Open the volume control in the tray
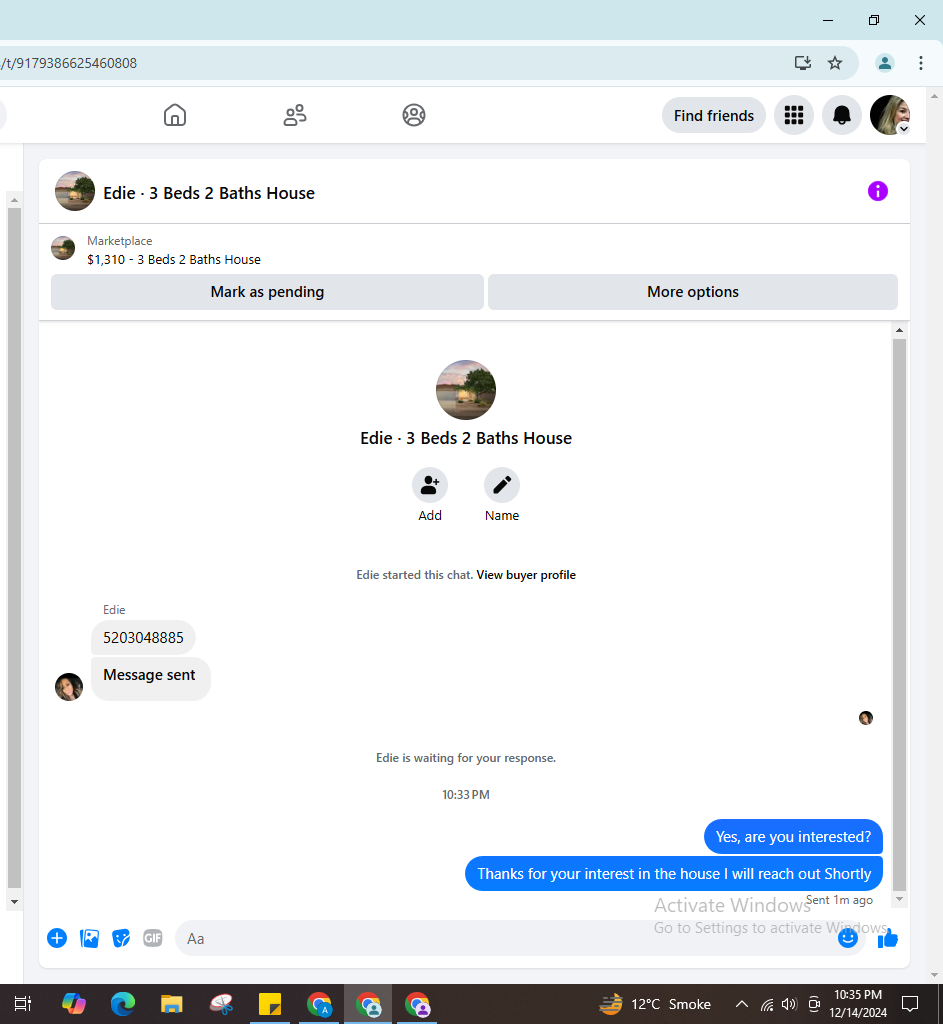The image size is (943, 1024). 790,1004
